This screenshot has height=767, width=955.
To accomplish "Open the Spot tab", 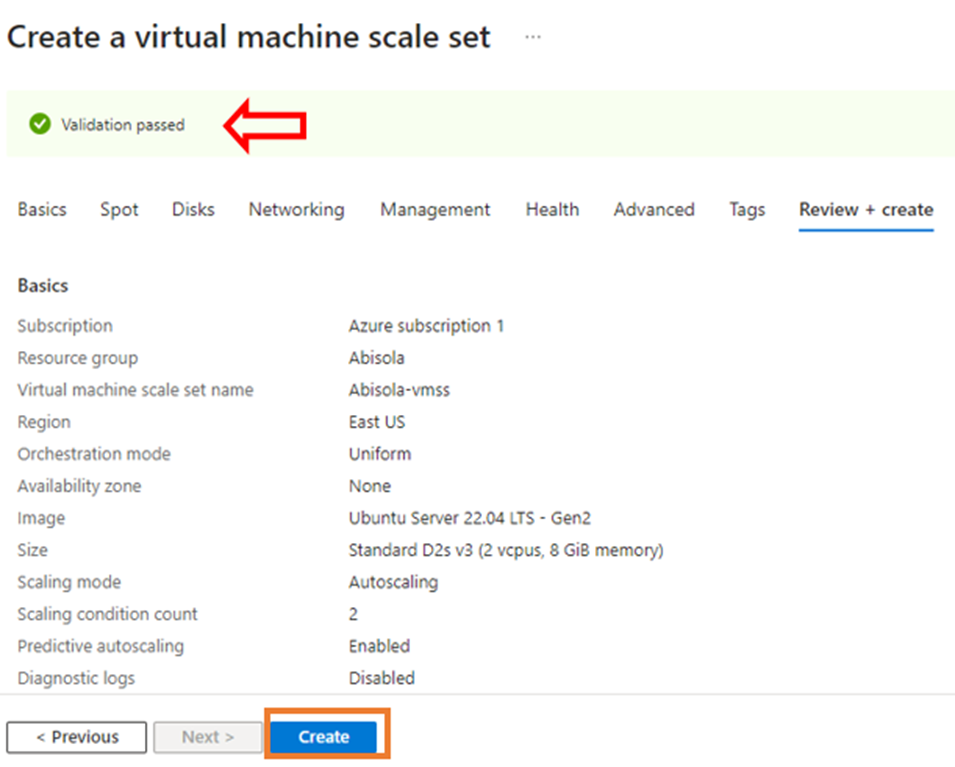I will click(119, 210).
